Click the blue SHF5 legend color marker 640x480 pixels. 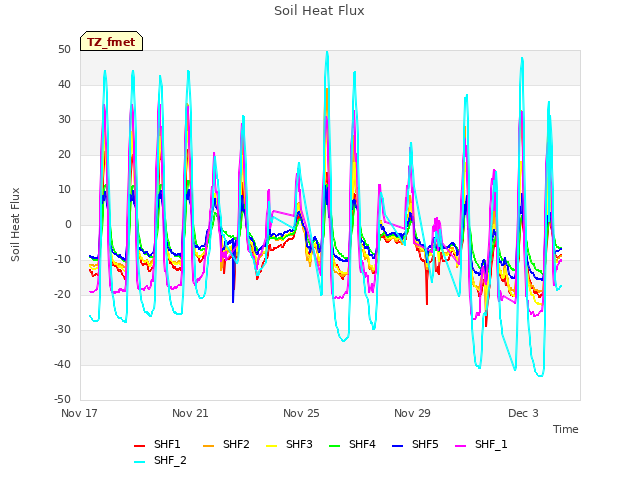(x=397, y=446)
